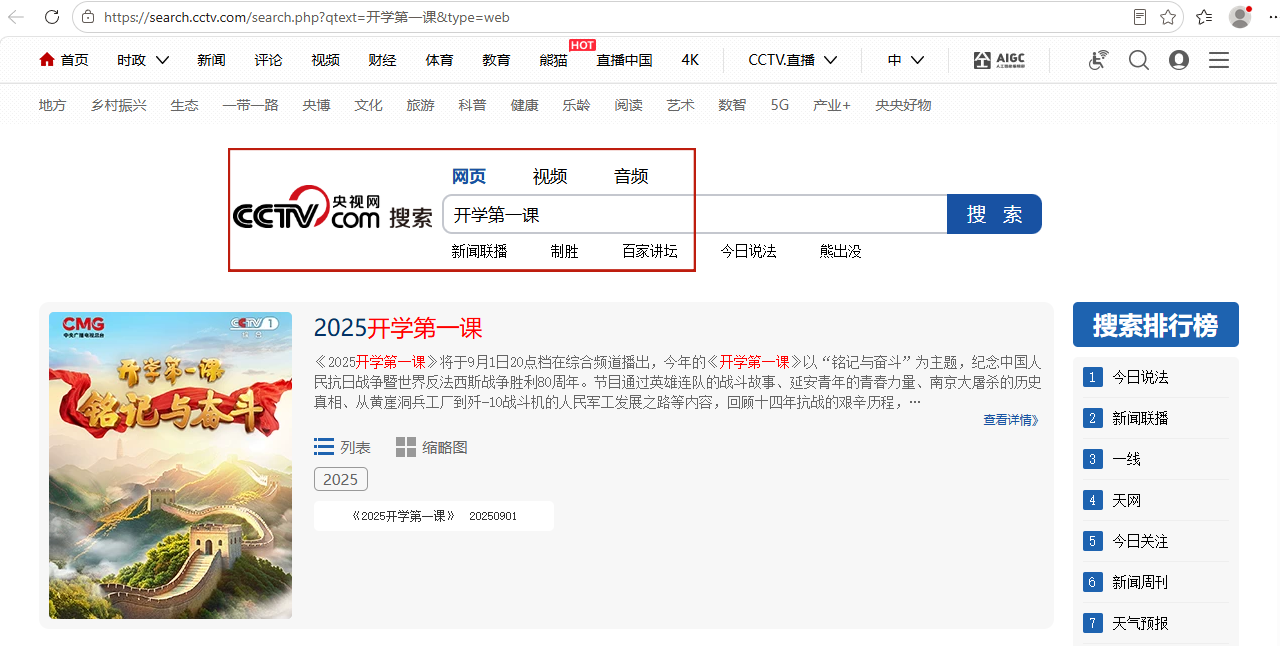Open the hamburger menu icon
The image size is (1280, 646).
[1219, 60]
